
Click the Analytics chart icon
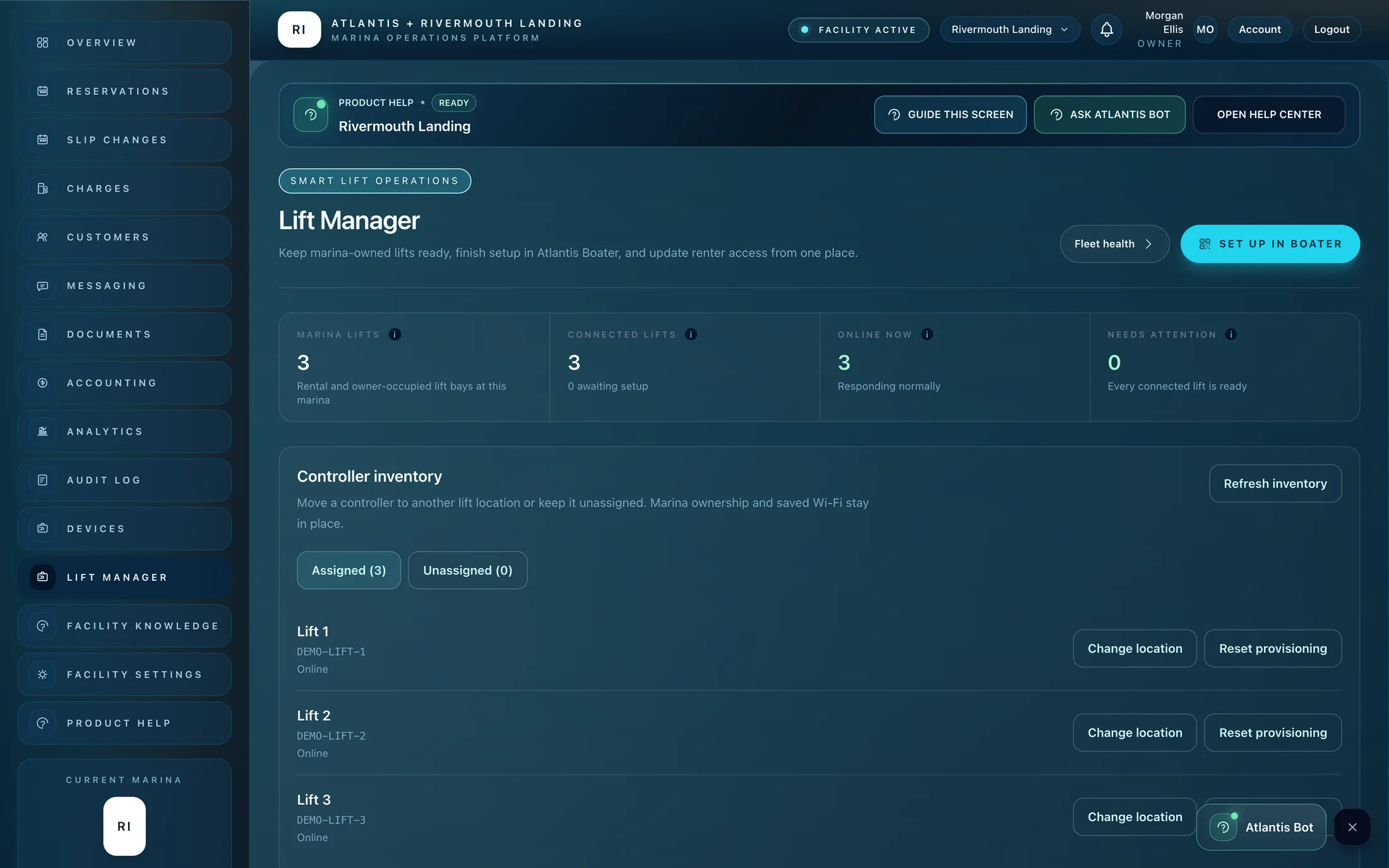[x=42, y=431]
